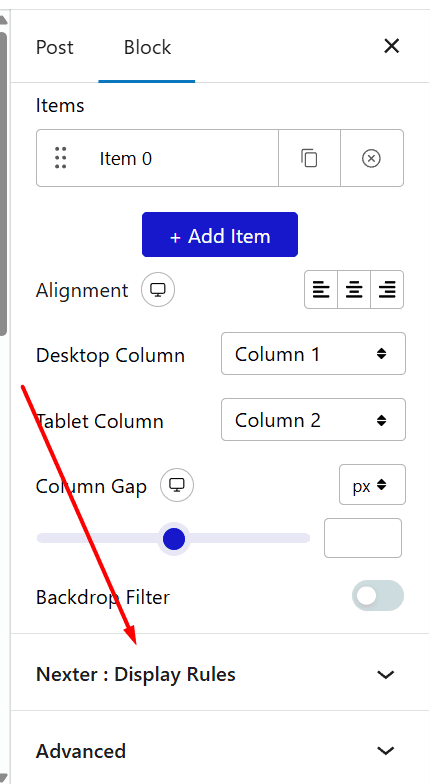Open the Desktop Column dropdown
This screenshot has height=784, width=430.
coord(314,354)
